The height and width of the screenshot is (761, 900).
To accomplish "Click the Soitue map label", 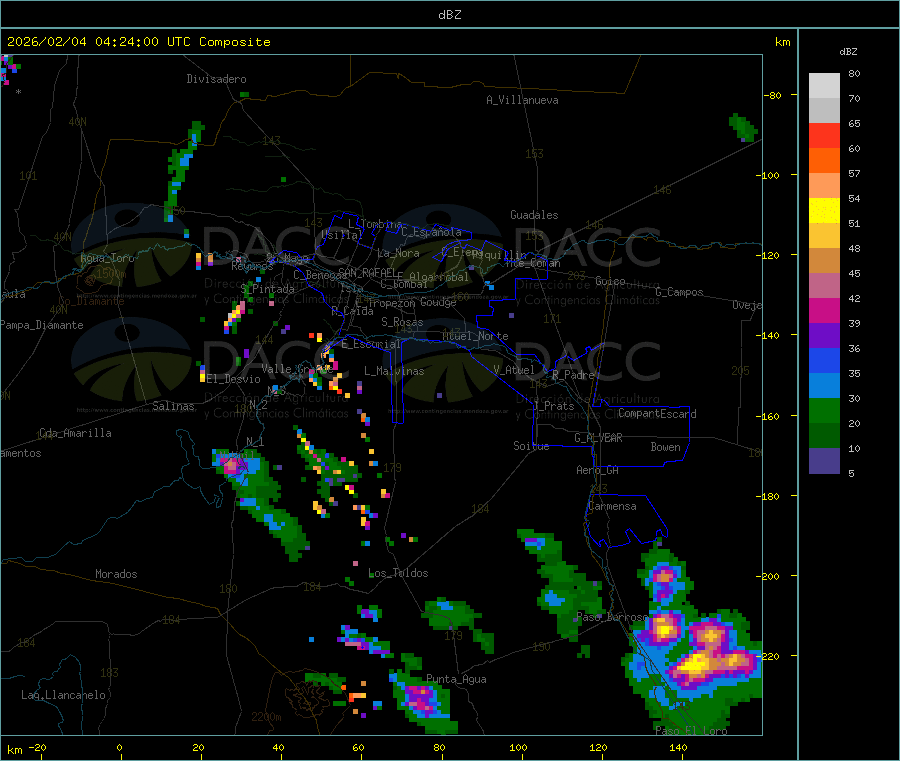I will (x=531, y=446).
